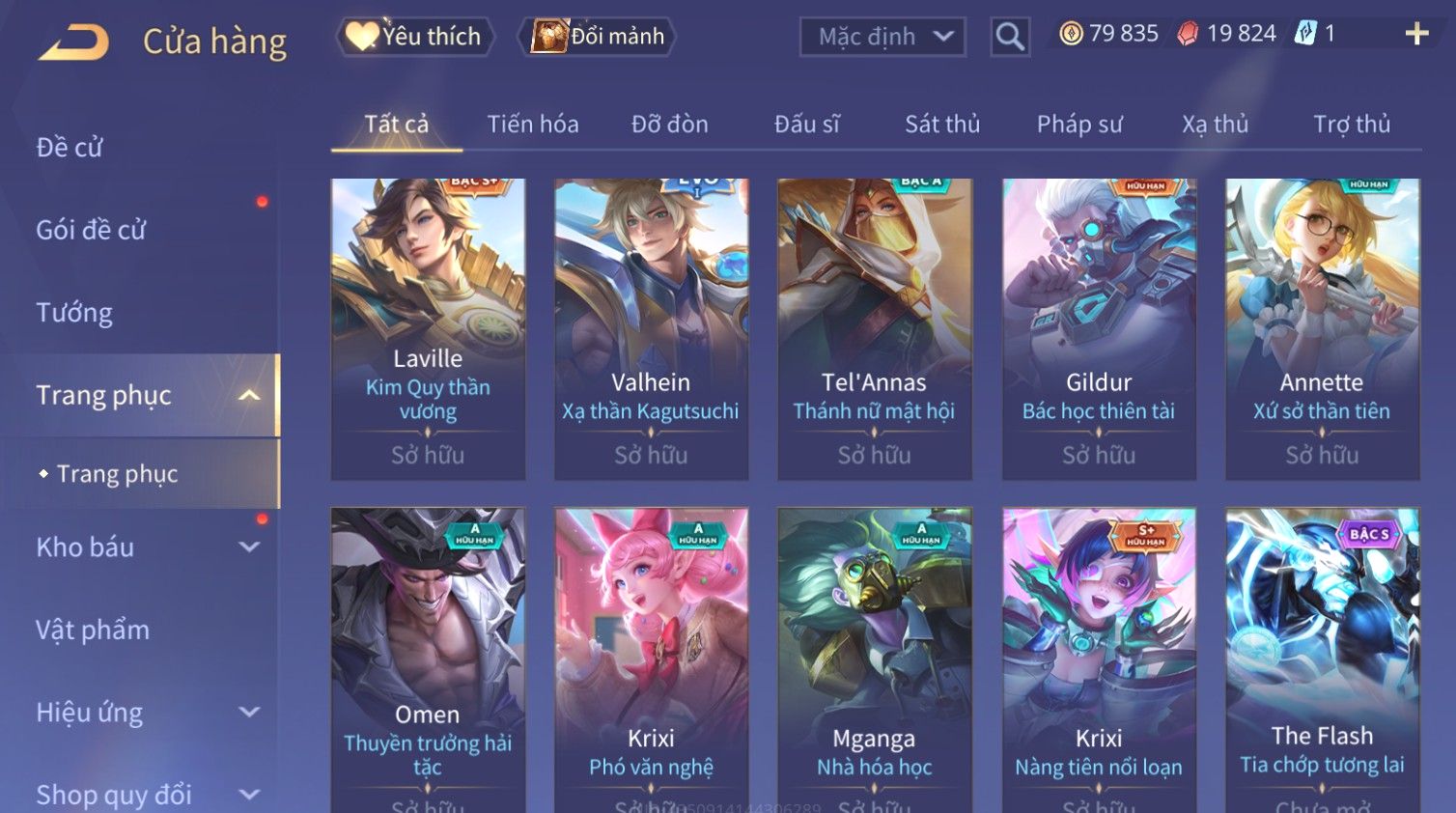Select the Pháp sư tab

pyautogui.click(x=1079, y=124)
